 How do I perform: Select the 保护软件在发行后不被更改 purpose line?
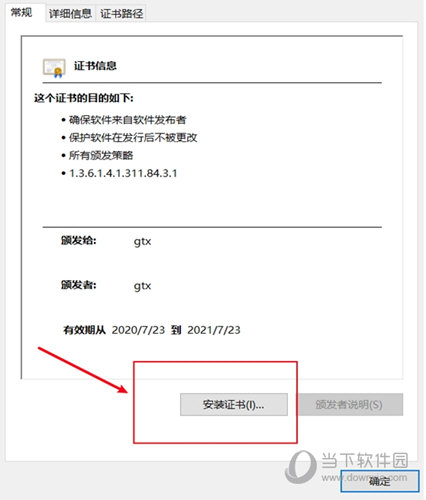pyautogui.click(x=133, y=137)
